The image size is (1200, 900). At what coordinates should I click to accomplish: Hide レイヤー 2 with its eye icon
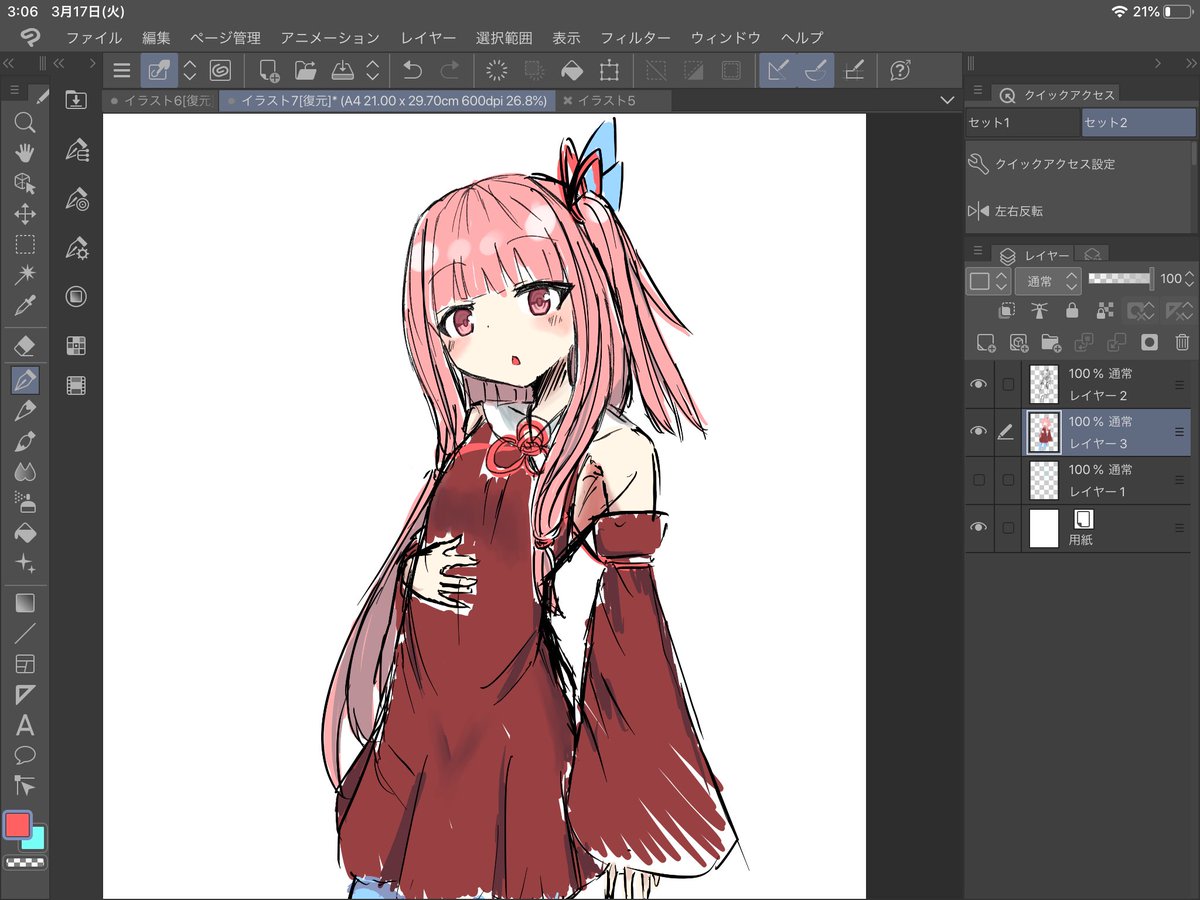click(x=978, y=384)
